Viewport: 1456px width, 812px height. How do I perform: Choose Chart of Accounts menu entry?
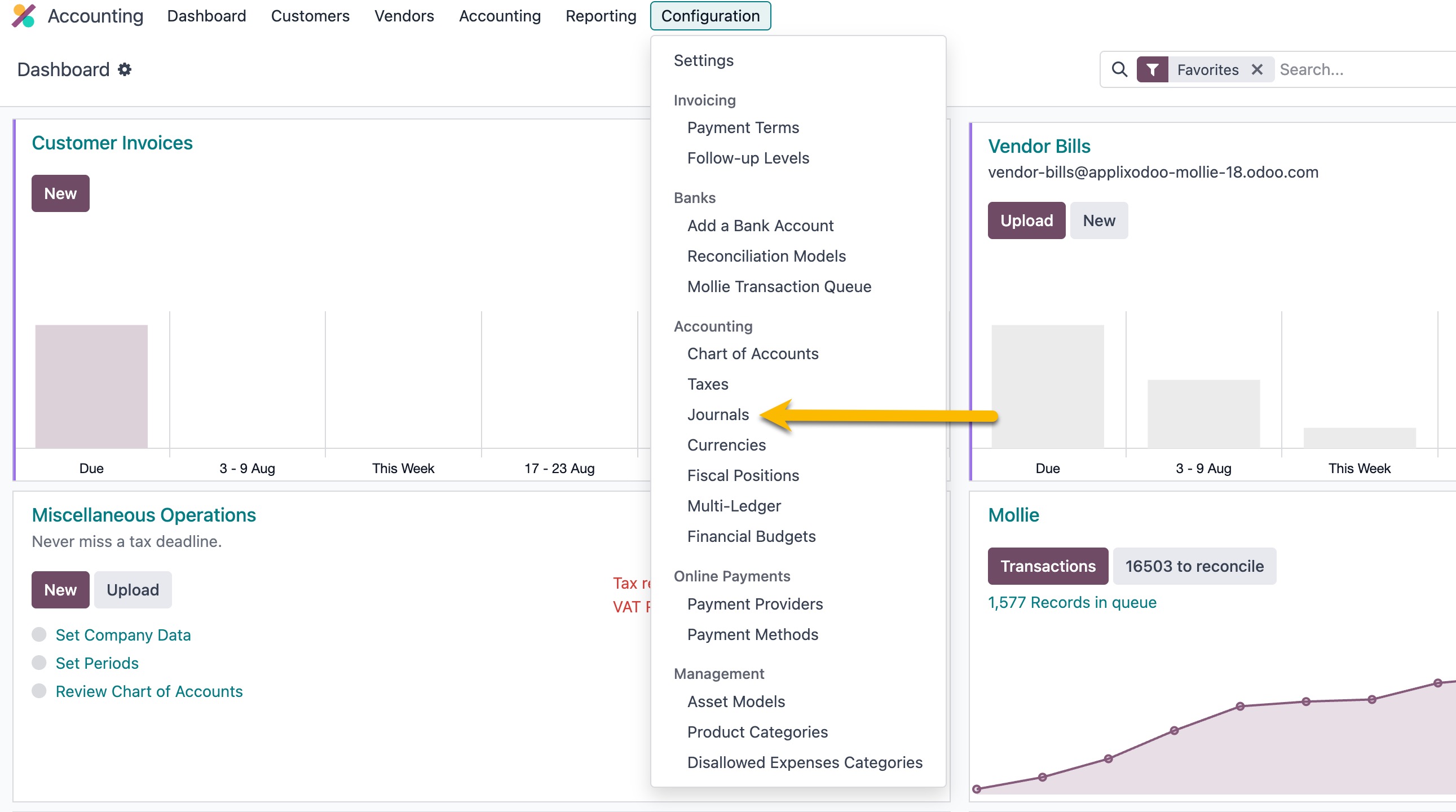coord(752,354)
